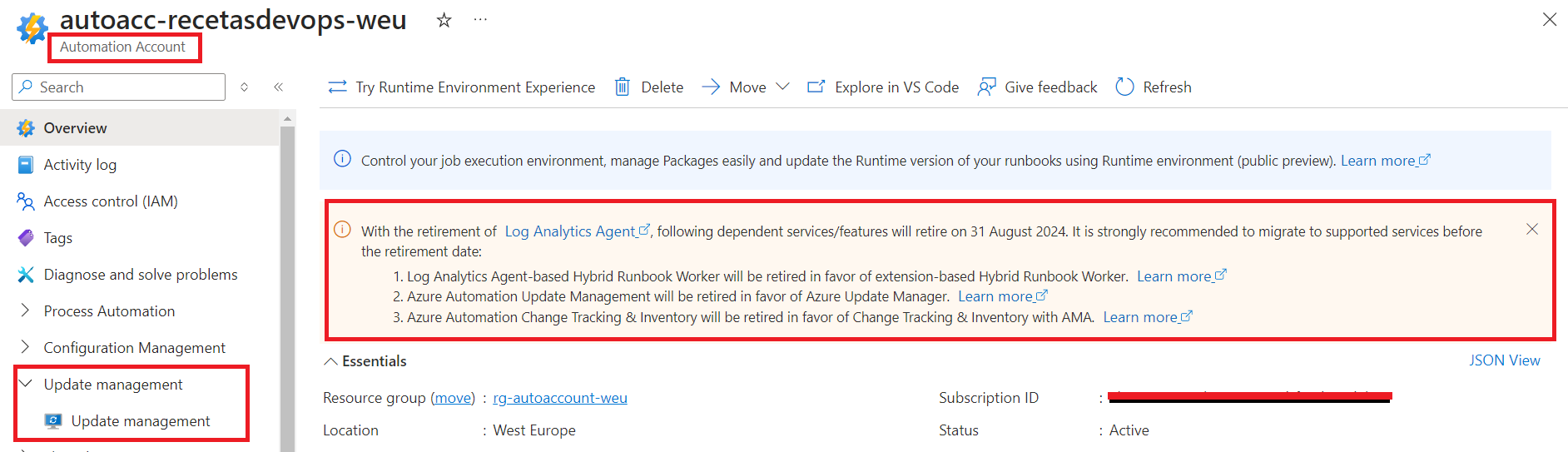1568x452 pixels.
Task: Open Tags menu item
Action: 58,238
